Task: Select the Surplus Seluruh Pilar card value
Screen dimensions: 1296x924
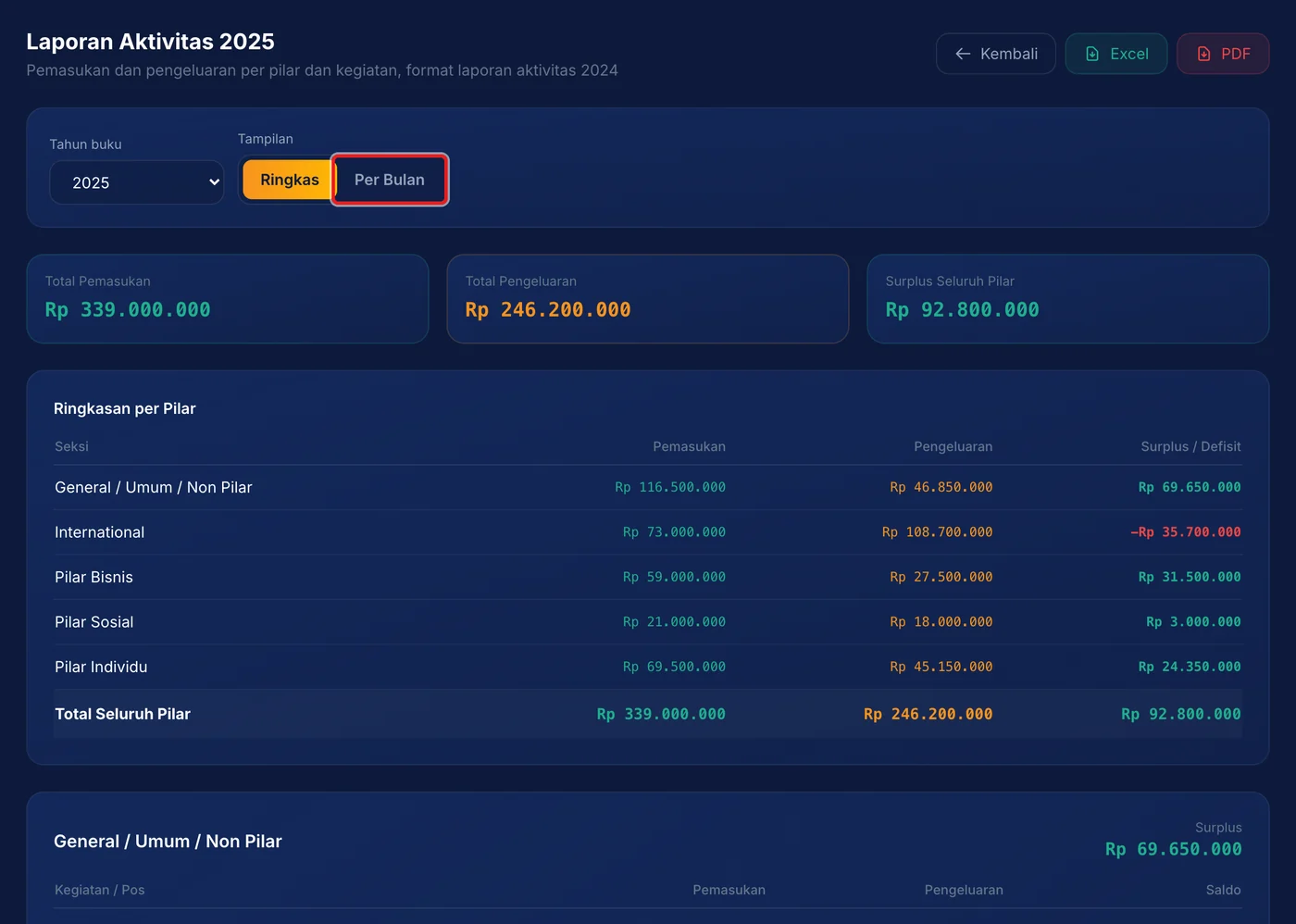Action: pos(962,310)
